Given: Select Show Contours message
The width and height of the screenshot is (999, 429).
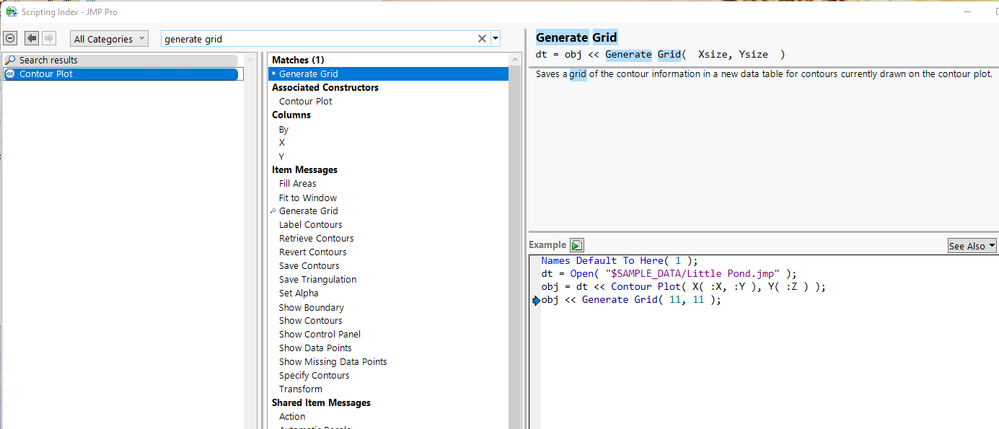Looking at the screenshot, I should tap(310, 321).
